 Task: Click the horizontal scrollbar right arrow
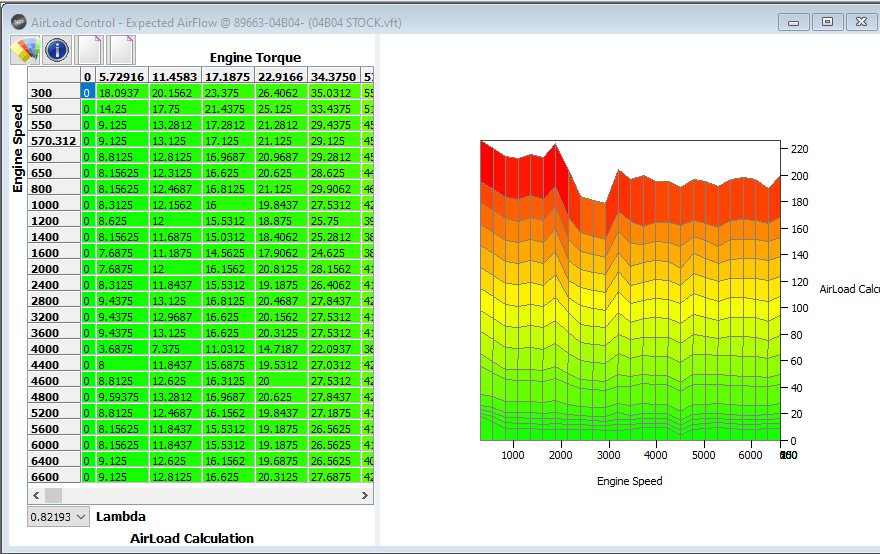[x=365, y=496]
